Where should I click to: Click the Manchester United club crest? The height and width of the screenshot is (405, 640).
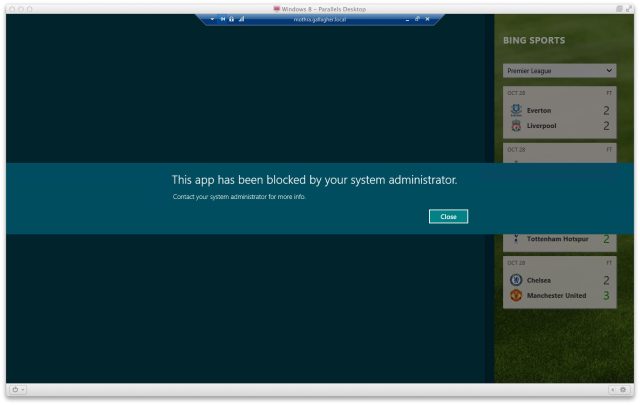pyautogui.click(x=516, y=295)
